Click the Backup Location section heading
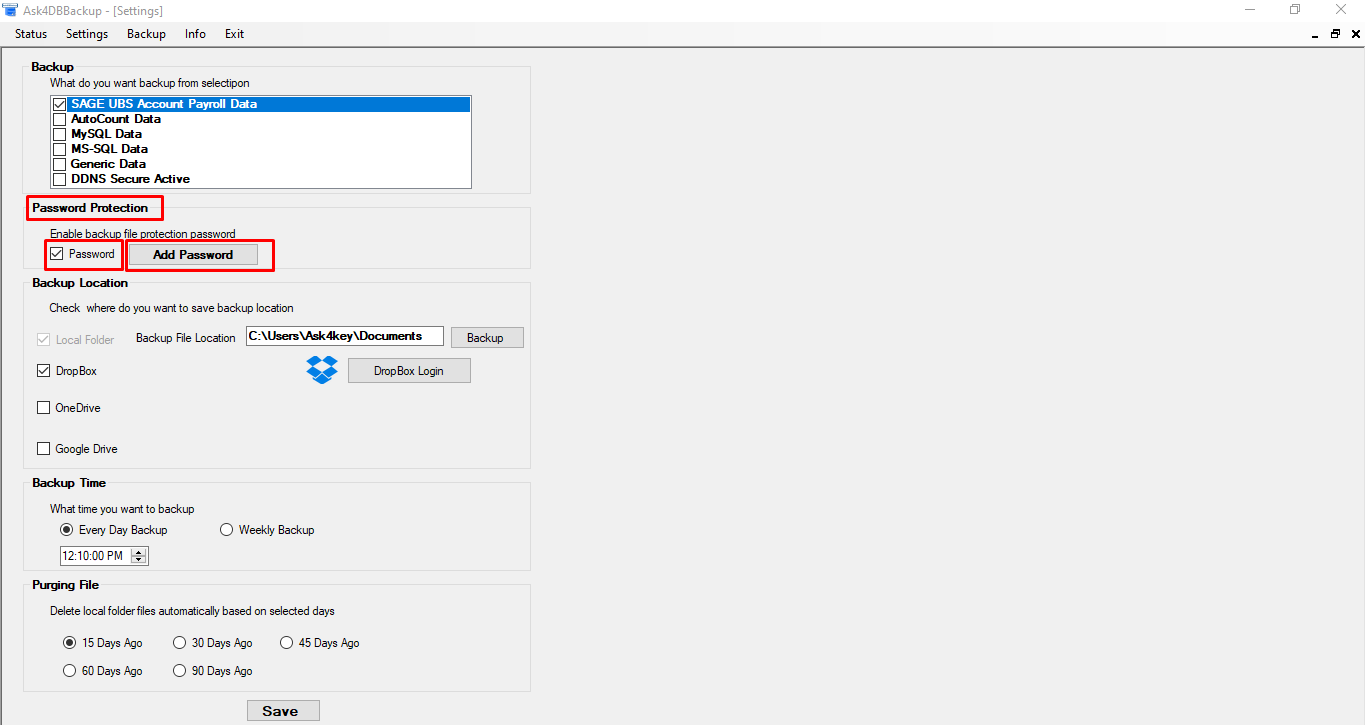The height and width of the screenshot is (725, 1365). point(80,283)
